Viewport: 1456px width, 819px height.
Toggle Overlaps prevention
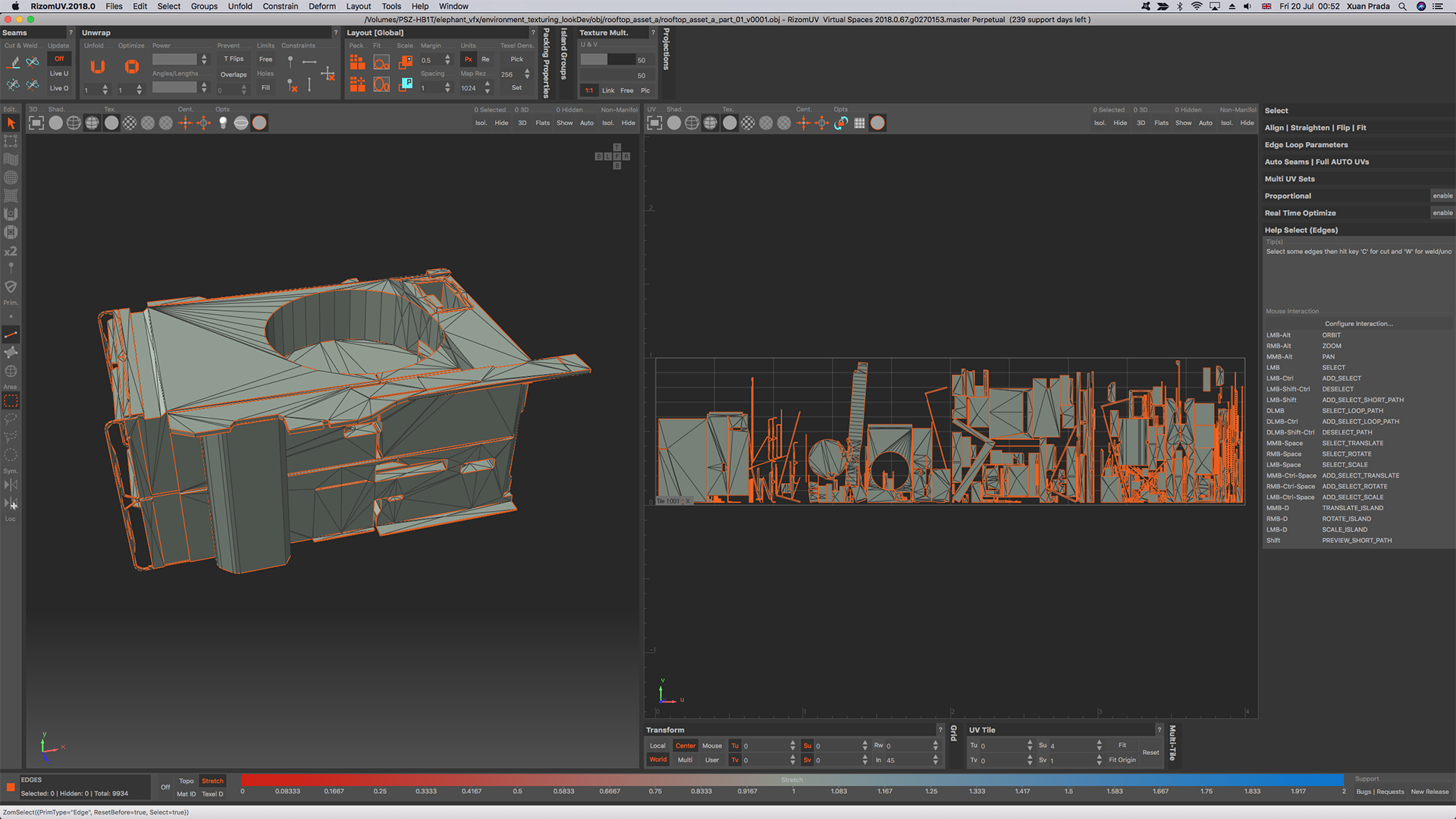tap(234, 74)
